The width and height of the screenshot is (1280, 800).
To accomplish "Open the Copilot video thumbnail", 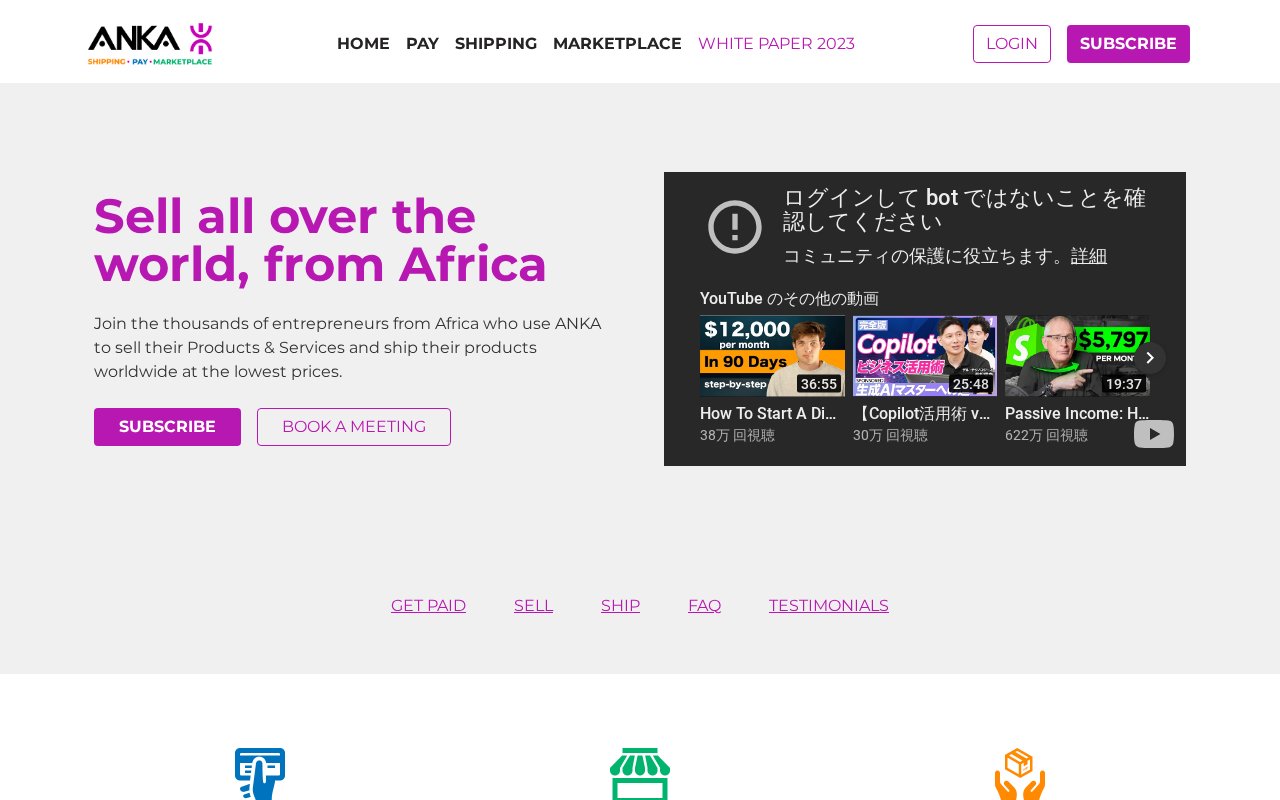I will tap(925, 356).
